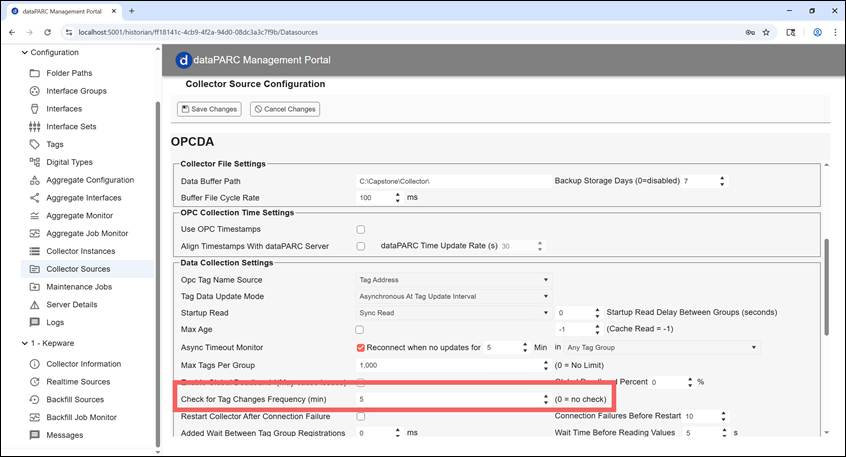Open the Any Tag Group dropdown

[x=661, y=347]
